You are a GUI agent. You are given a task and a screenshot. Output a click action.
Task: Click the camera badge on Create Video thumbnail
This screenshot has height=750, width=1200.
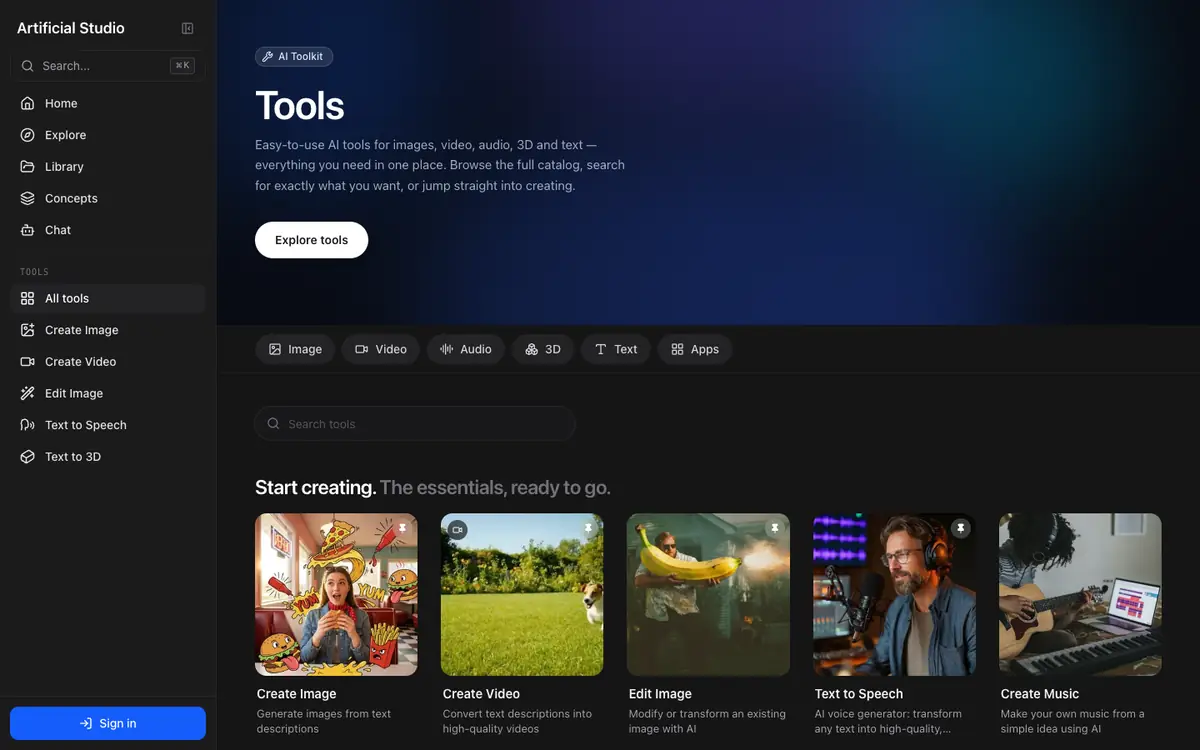coord(458,529)
